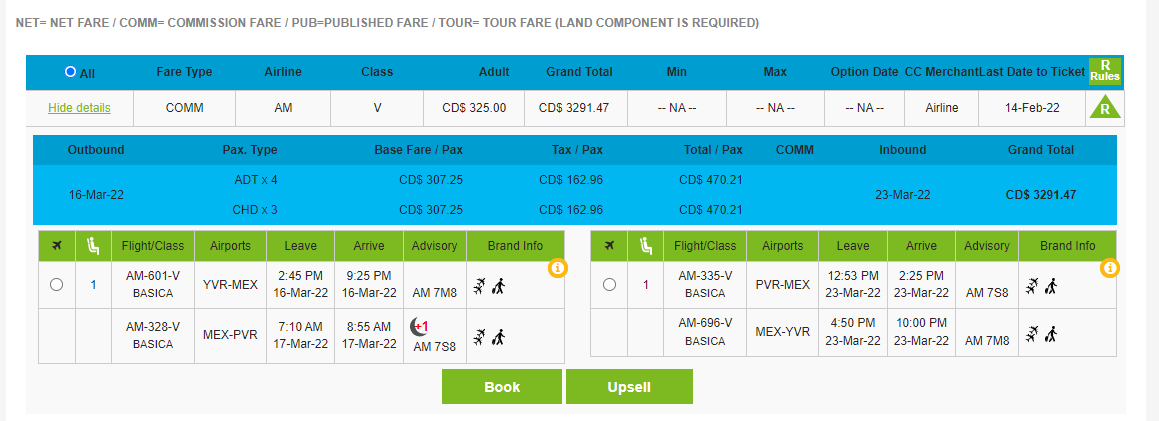Collapse fare with Hide details link
Viewport: 1159px width, 421px height.
tap(79, 108)
